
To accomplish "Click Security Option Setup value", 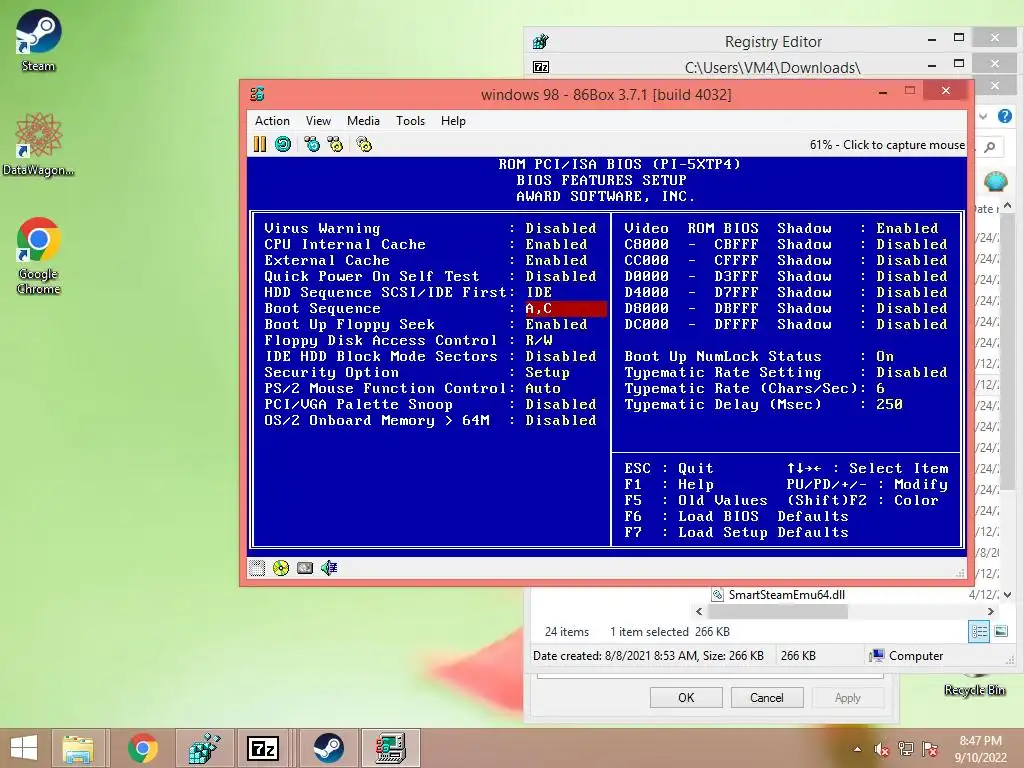I will 547,372.
